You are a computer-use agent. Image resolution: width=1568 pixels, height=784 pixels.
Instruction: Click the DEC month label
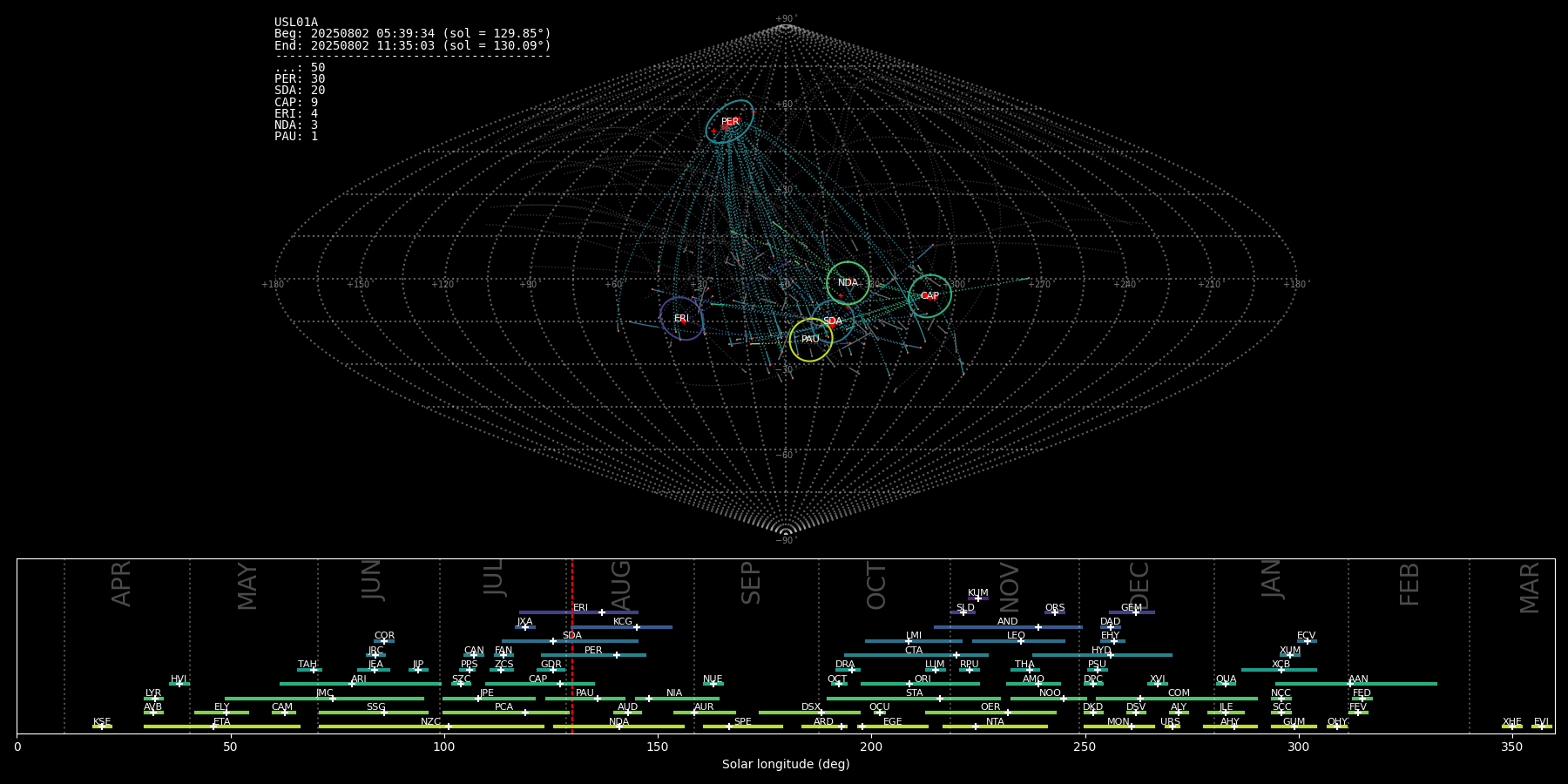pyautogui.click(x=1139, y=585)
